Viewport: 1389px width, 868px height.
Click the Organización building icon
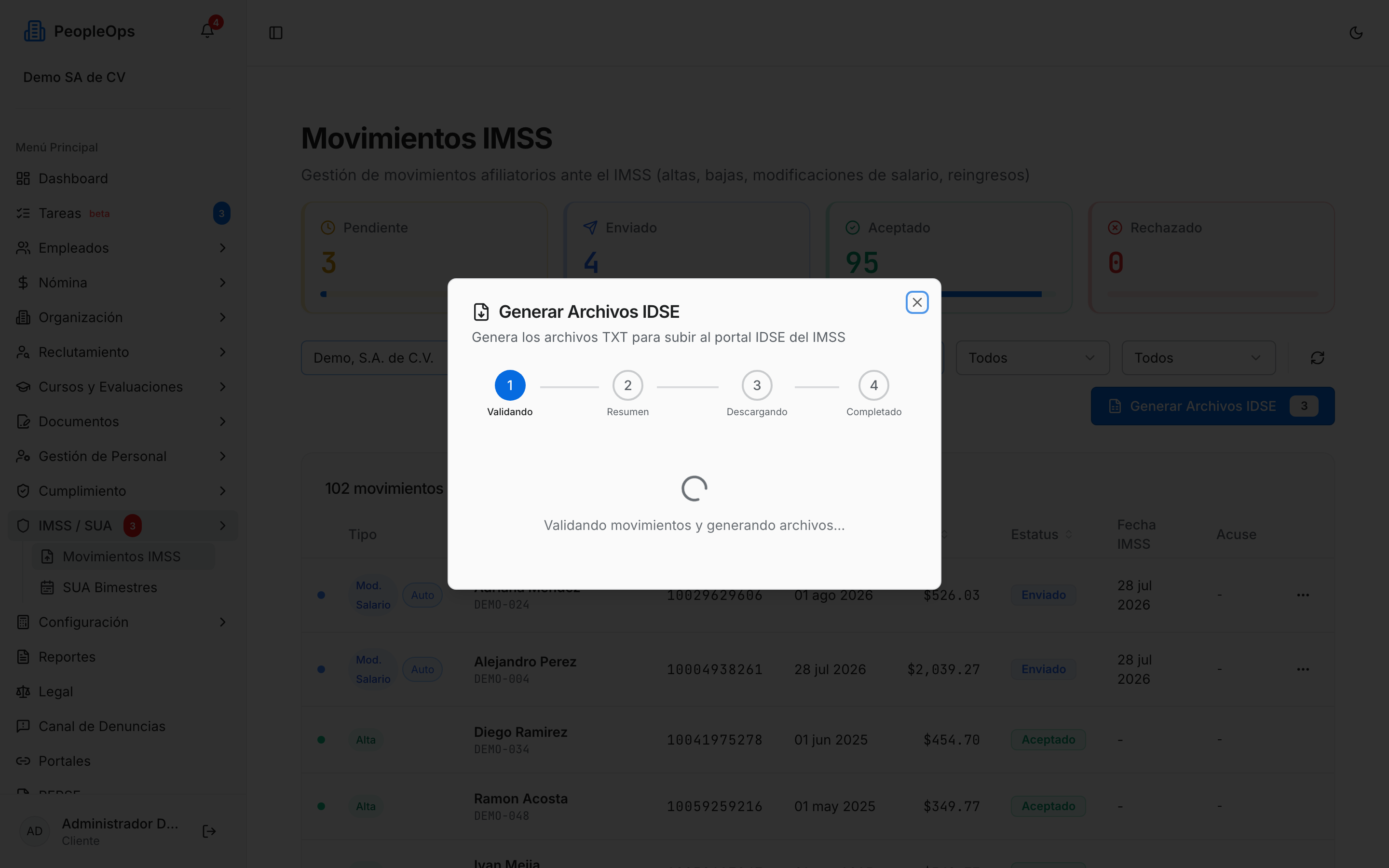(x=23, y=317)
